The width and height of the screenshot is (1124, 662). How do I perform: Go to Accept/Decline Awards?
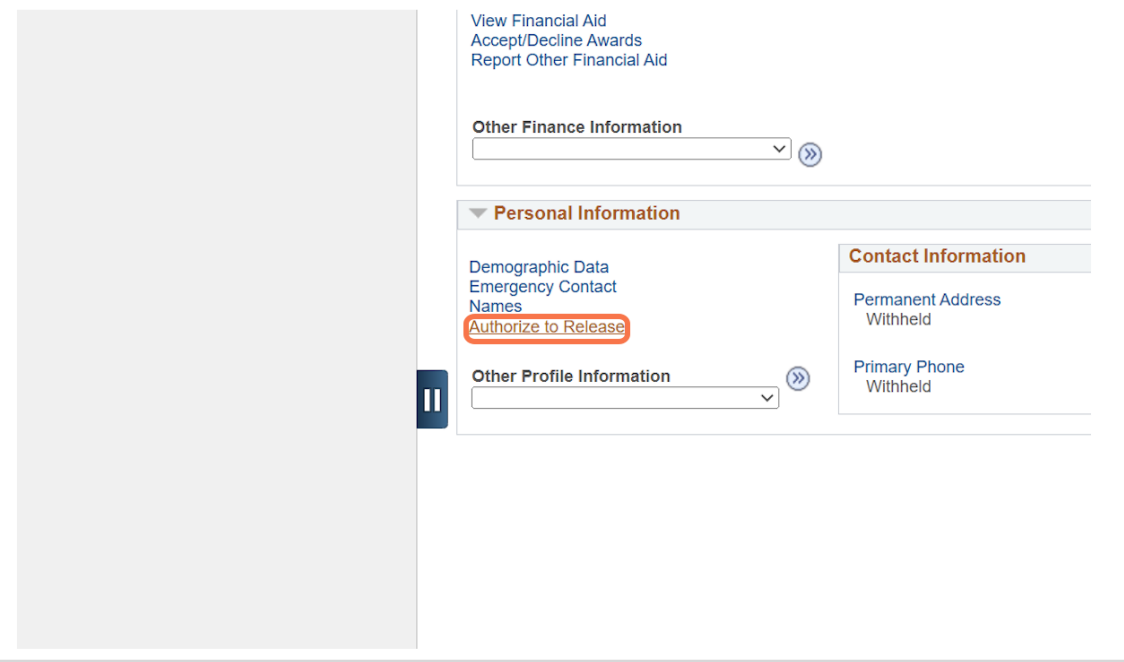coord(556,40)
